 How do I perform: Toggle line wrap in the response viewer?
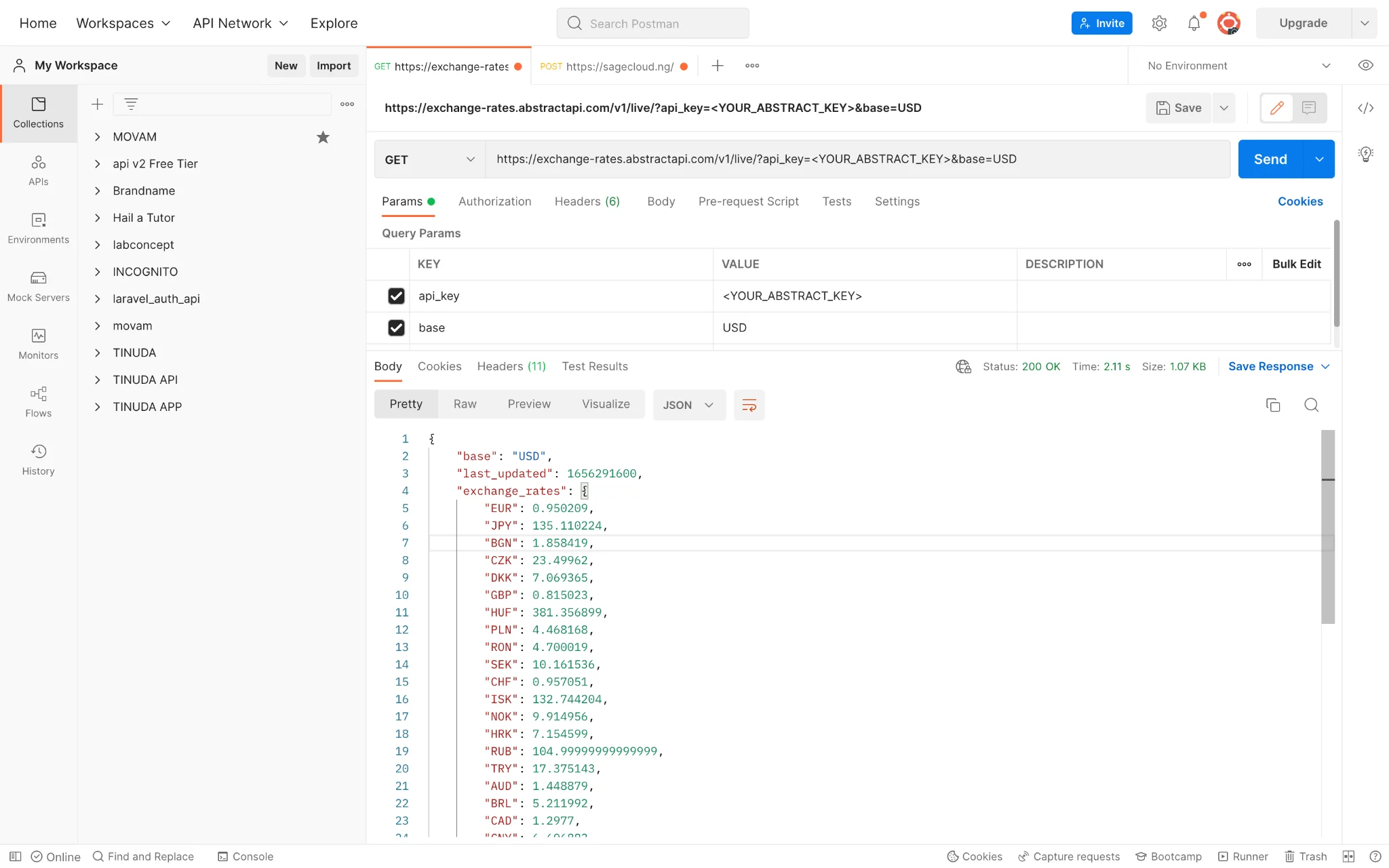749,405
